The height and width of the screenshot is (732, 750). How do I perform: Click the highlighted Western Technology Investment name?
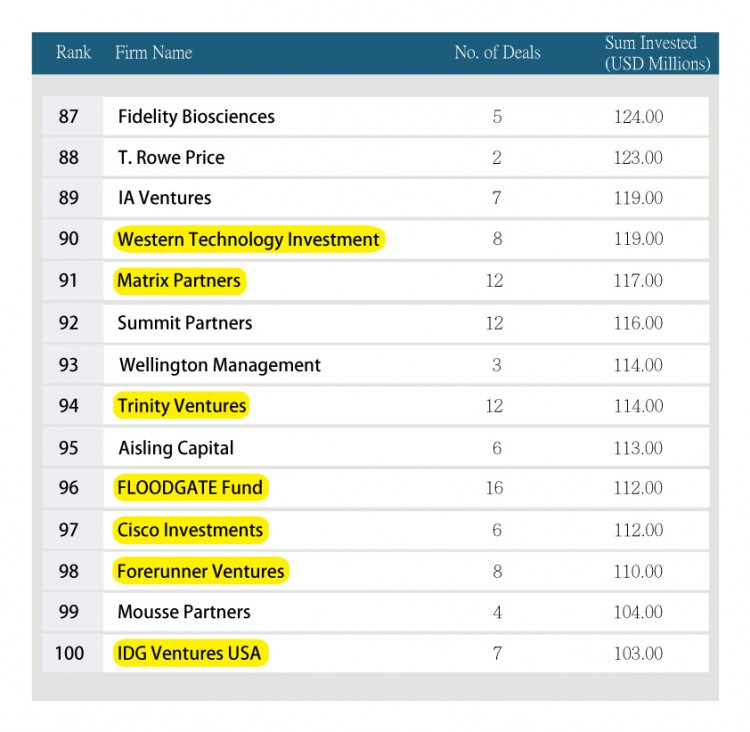click(x=248, y=240)
